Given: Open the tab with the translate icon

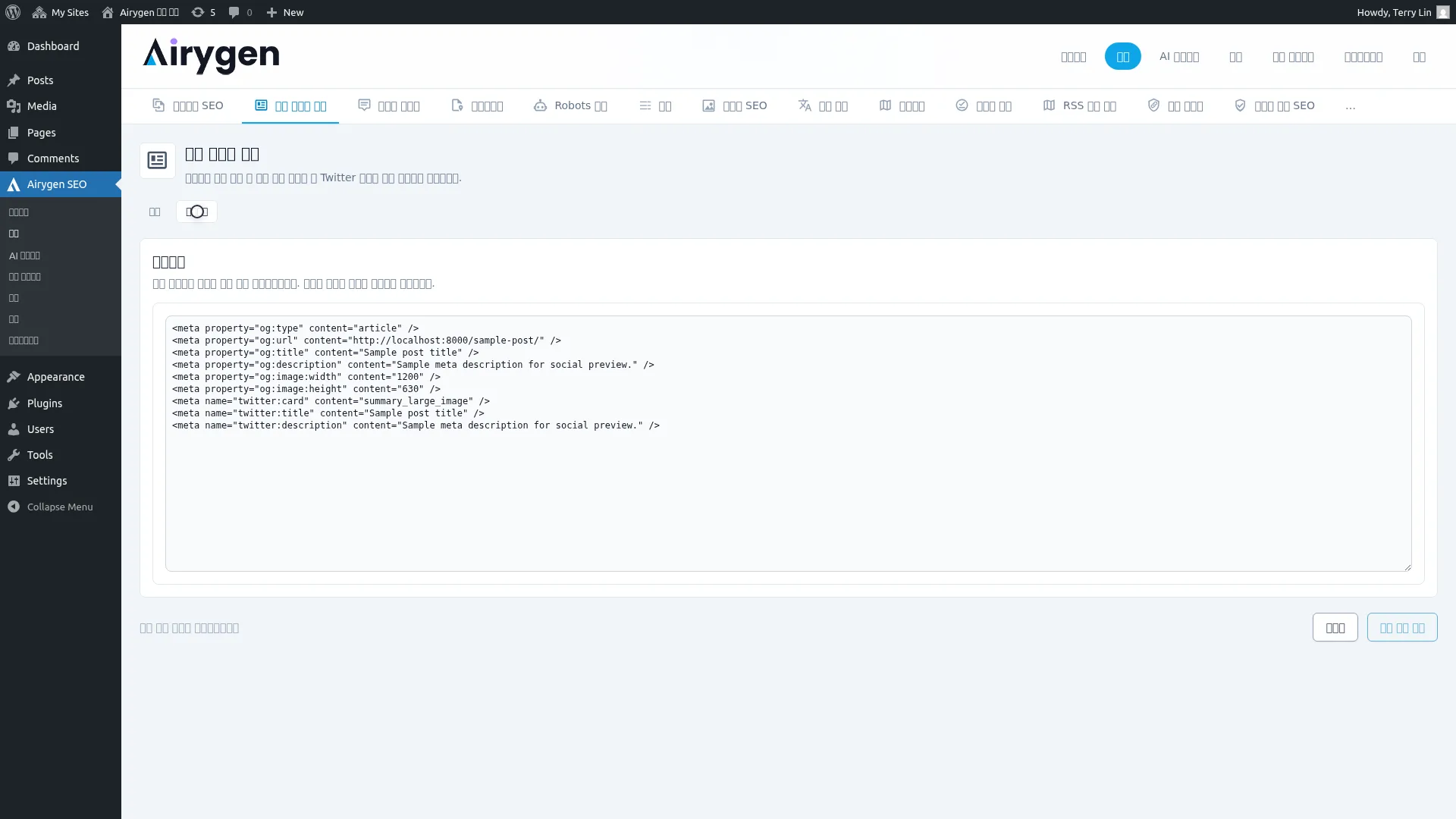Looking at the screenshot, I should (x=823, y=105).
